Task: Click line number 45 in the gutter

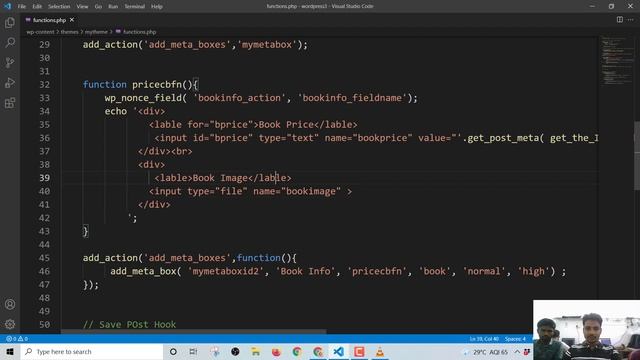Action: tap(44, 258)
